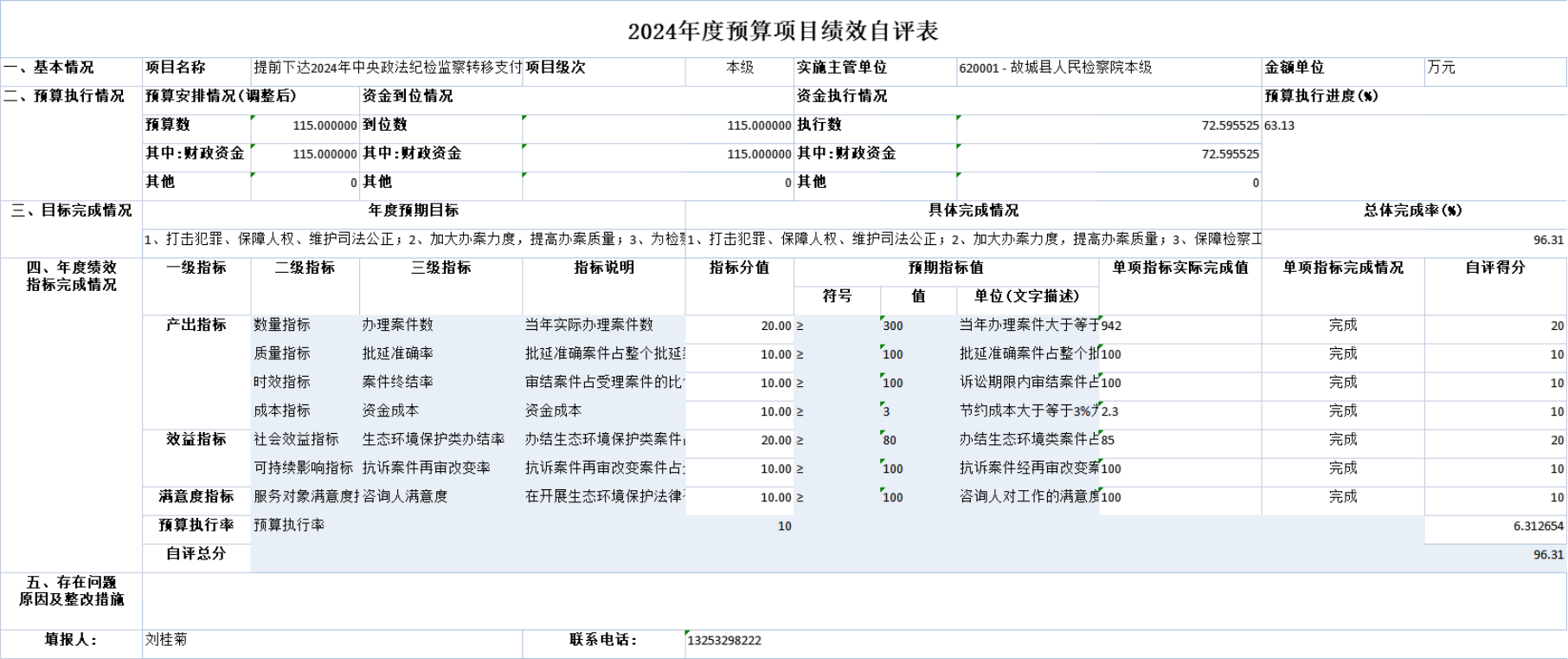Select the 办理案件数 indicator cell
Viewport: 1568px width, 659px height.
coord(440,325)
